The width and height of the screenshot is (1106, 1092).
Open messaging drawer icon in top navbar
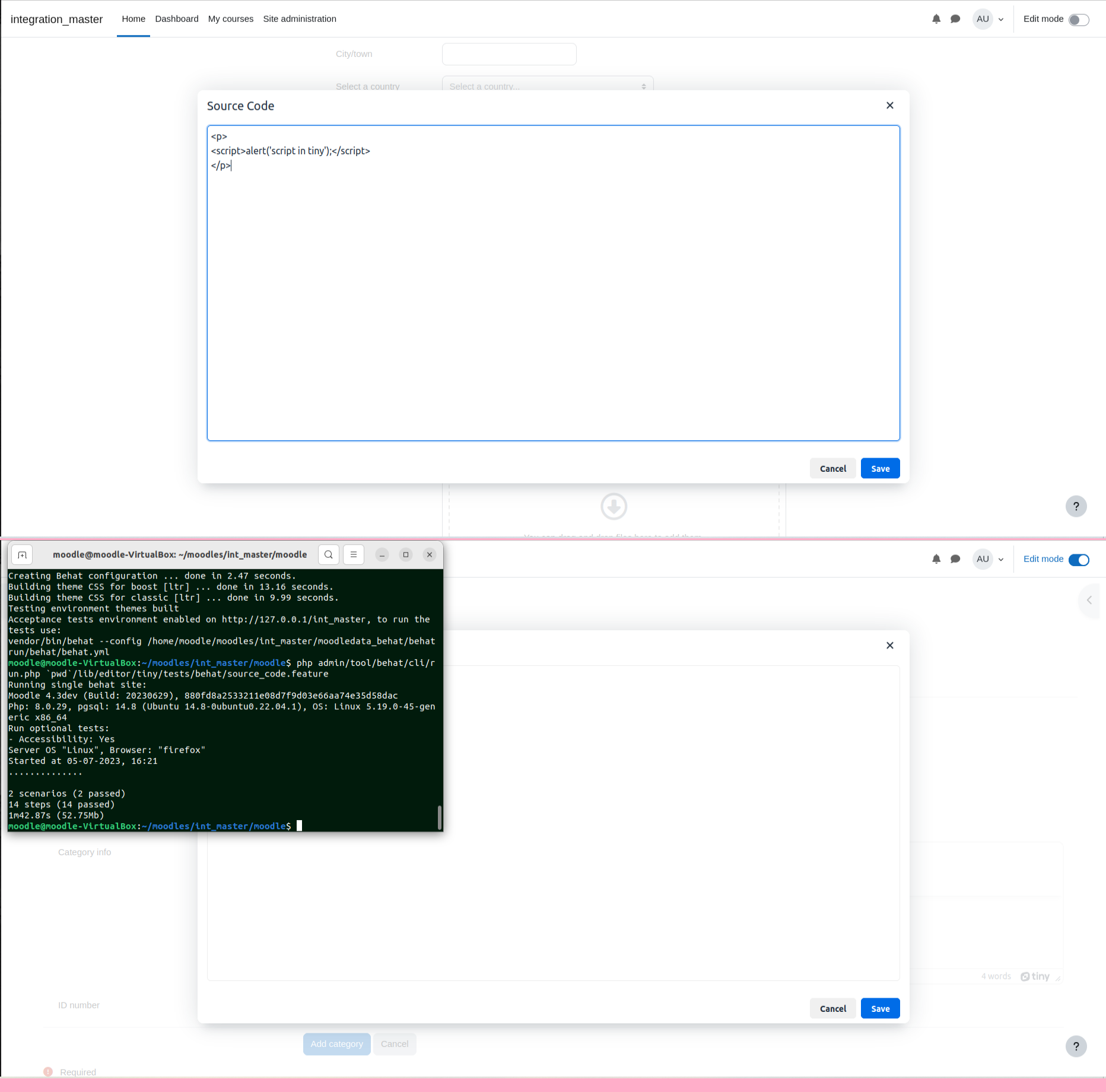(x=955, y=19)
